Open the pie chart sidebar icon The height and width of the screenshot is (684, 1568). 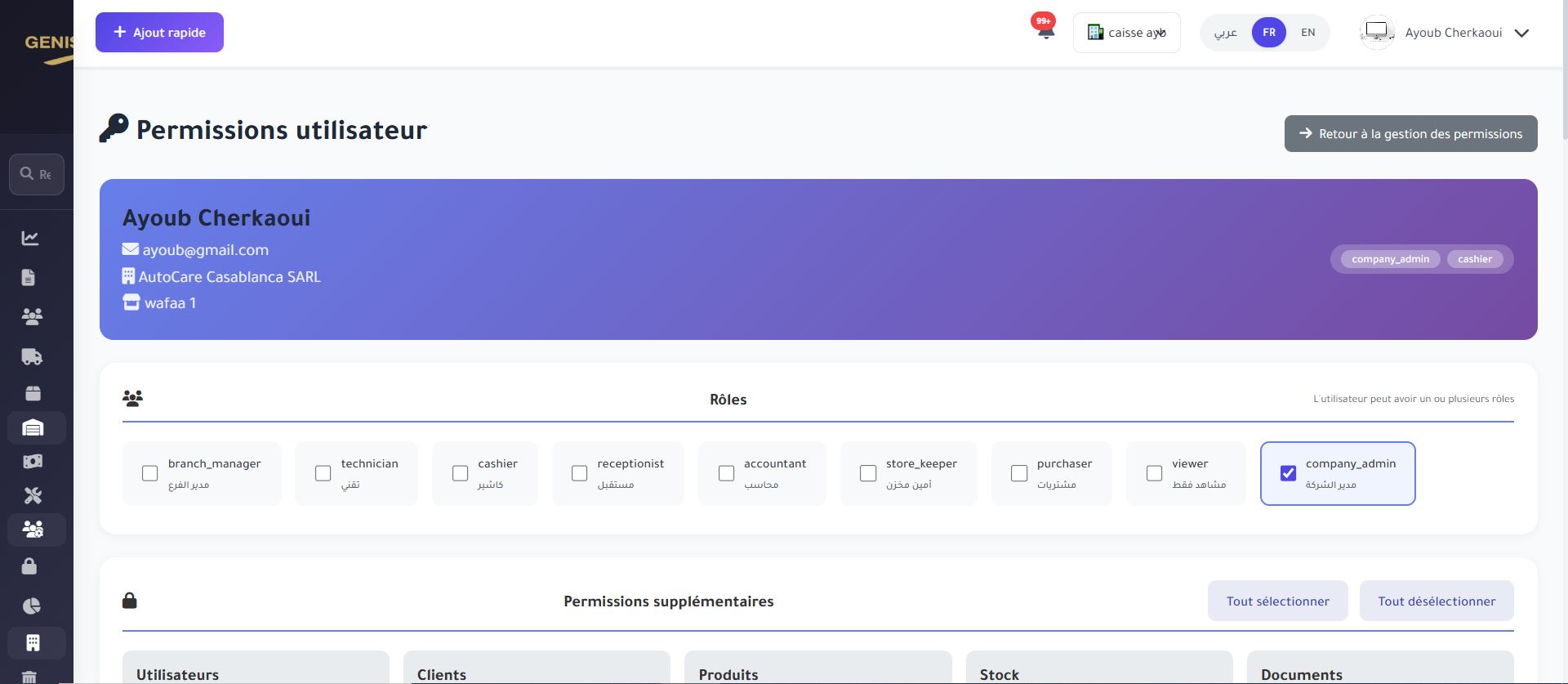[x=31, y=606]
